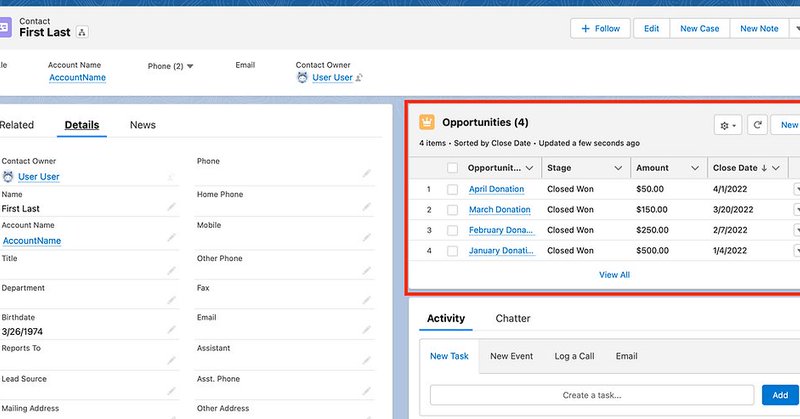Edit the Fax field pencil icon
The image size is (800, 419).
coord(366,300)
